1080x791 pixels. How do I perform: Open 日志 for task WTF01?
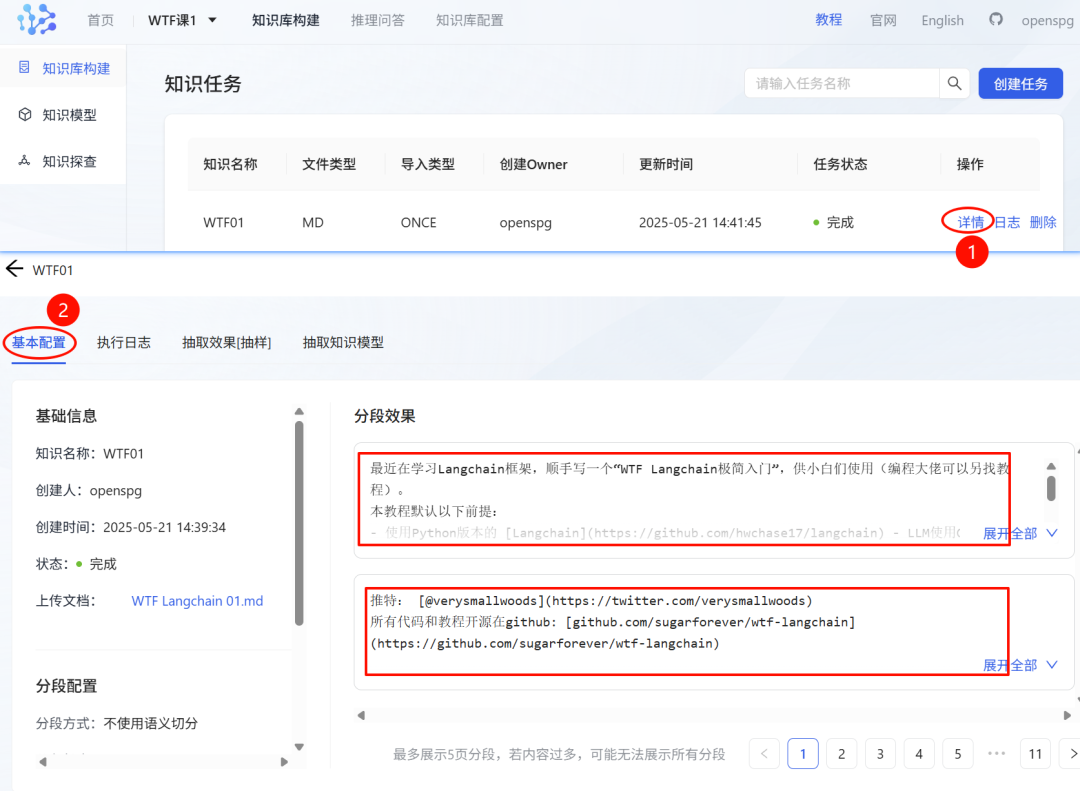pyautogui.click(x=1007, y=222)
